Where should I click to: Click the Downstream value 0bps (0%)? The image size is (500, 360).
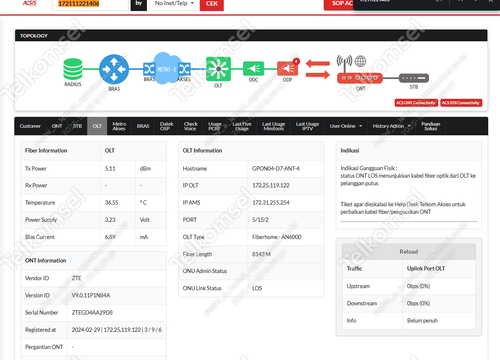pos(418,304)
